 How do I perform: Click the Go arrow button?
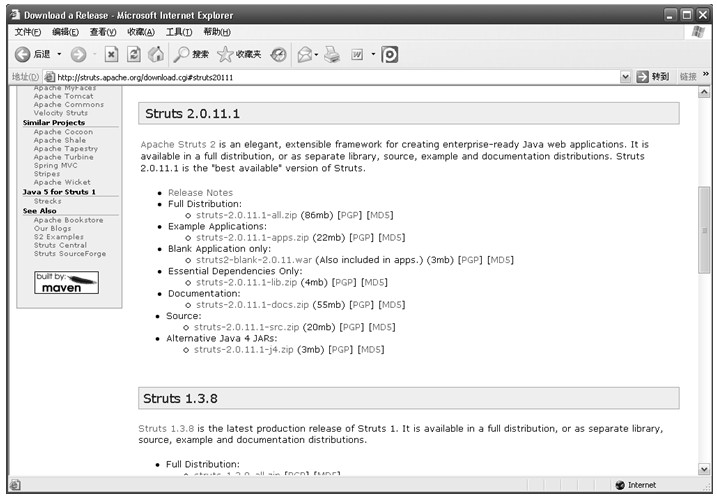point(642,76)
